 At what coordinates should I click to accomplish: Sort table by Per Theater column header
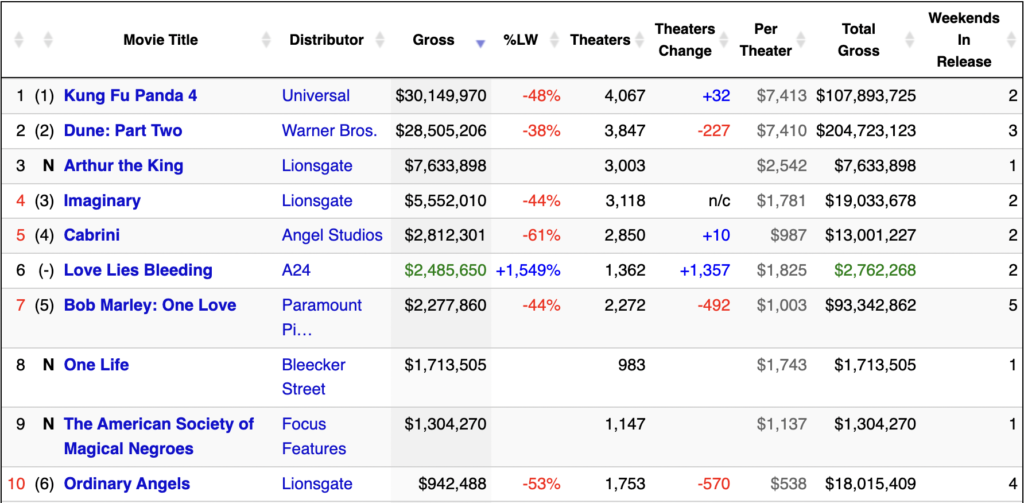click(x=765, y=40)
